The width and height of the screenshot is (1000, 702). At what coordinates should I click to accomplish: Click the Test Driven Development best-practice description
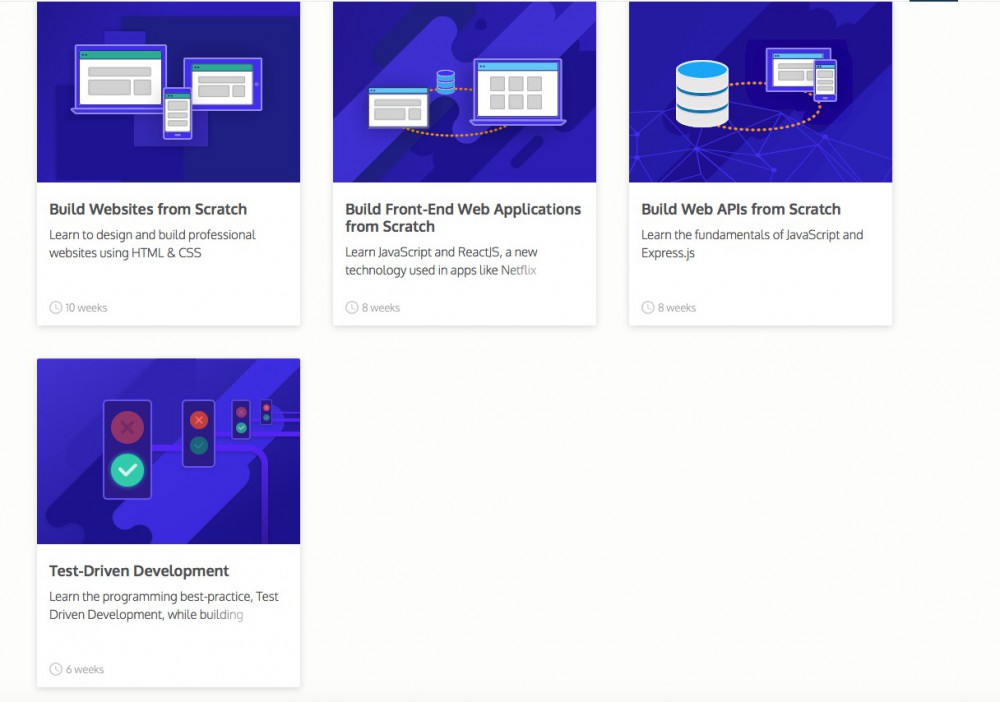pyautogui.click(x=163, y=606)
